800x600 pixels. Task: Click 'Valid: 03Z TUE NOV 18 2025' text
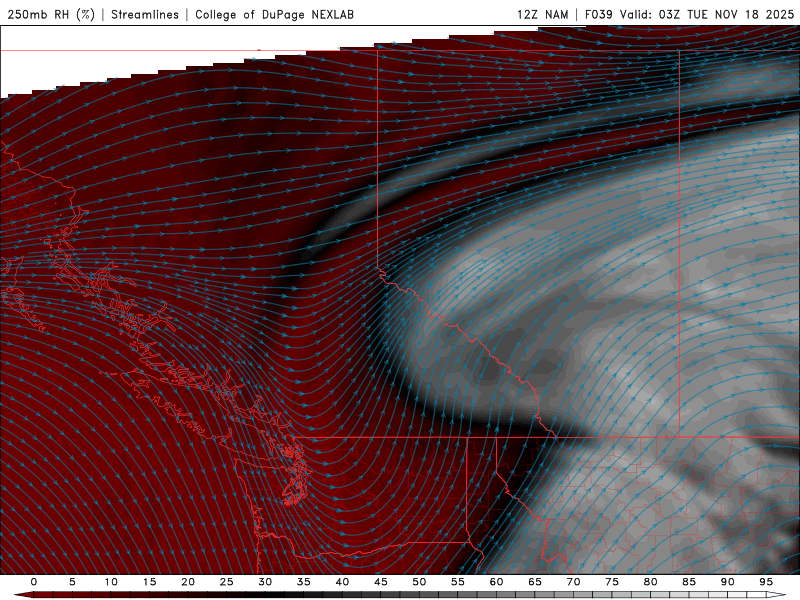(x=707, y=14)
